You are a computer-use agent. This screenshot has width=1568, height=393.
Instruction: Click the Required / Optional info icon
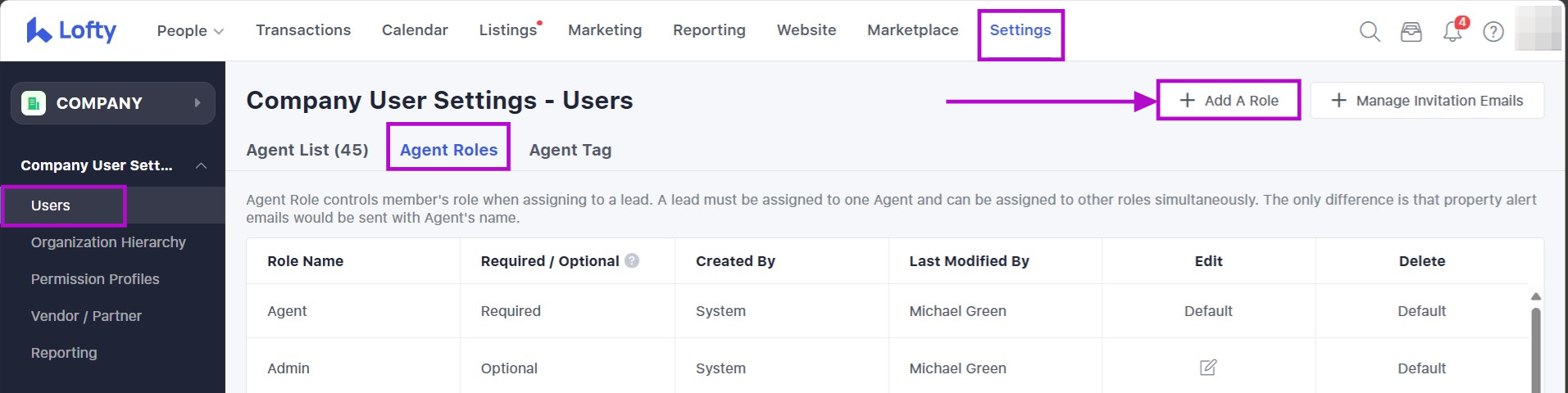pos(632,260)
